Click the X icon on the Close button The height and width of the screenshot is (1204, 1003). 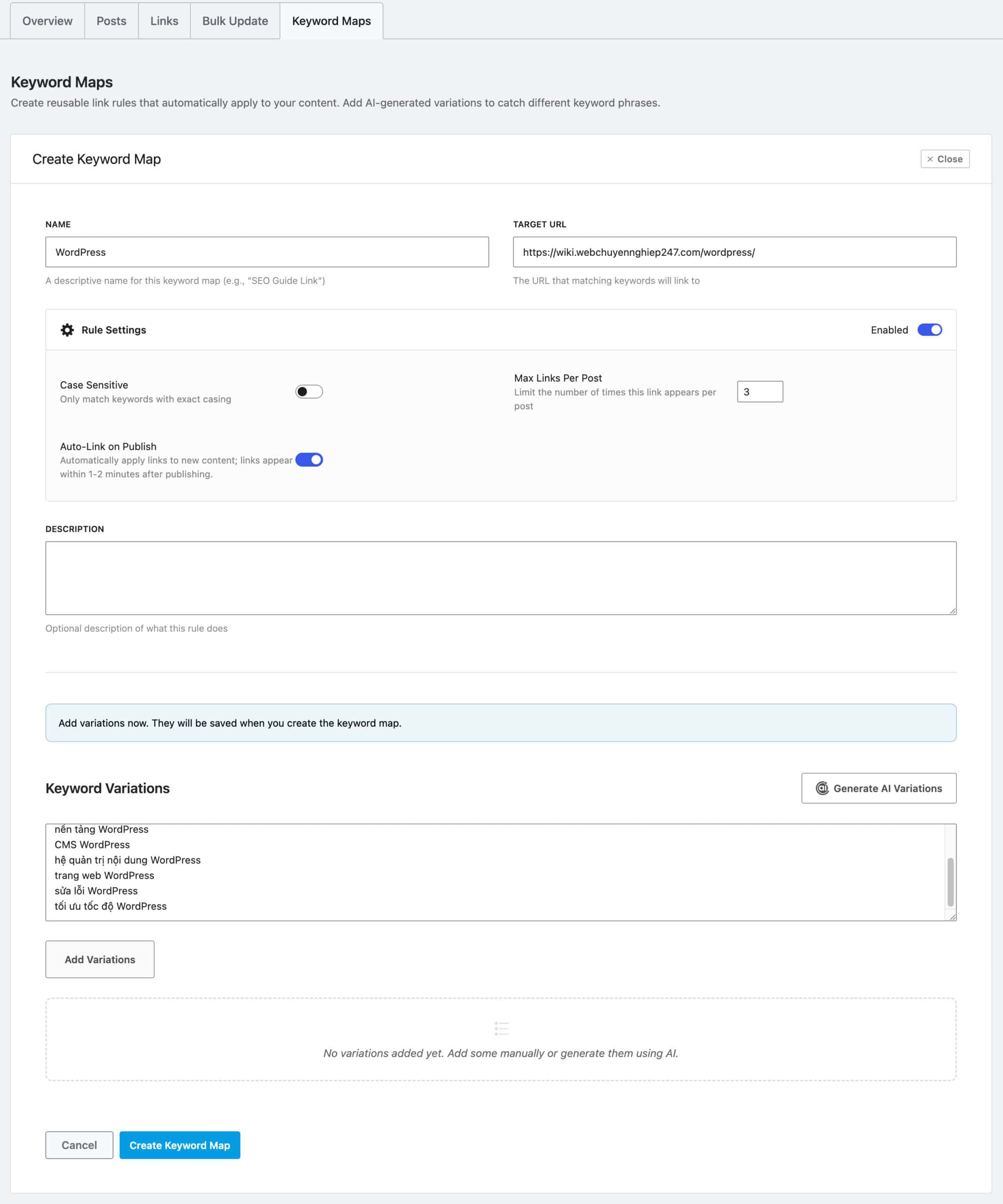(x=930, y=159)
